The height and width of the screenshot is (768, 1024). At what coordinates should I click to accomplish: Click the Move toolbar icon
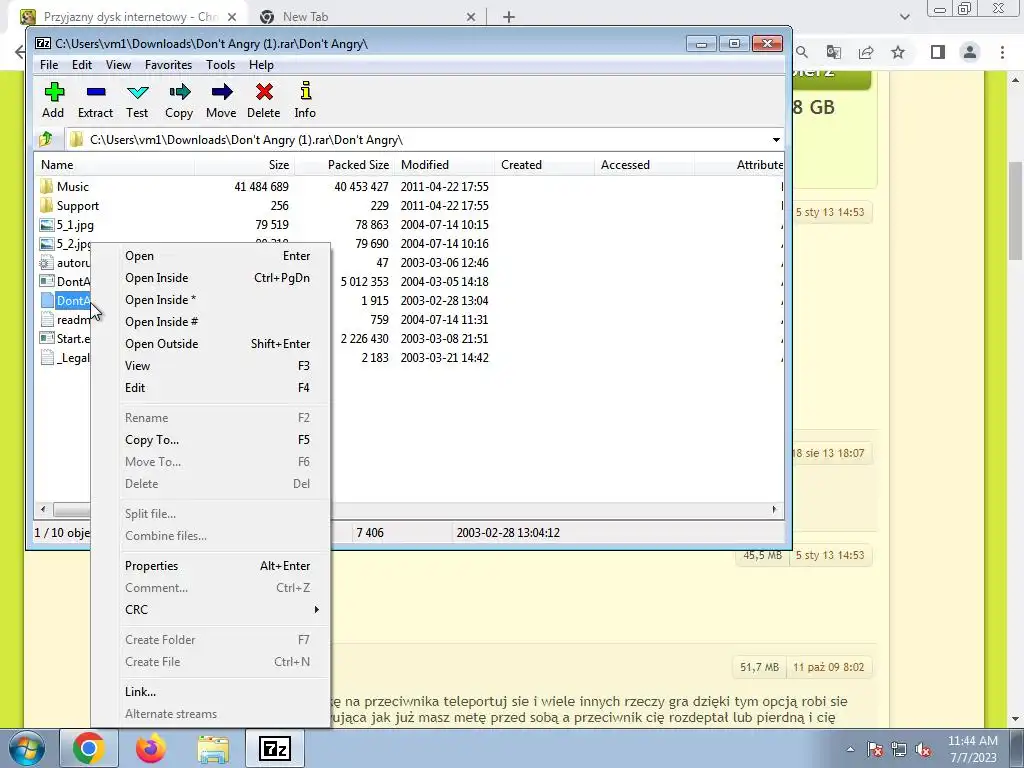coord(222,91)
